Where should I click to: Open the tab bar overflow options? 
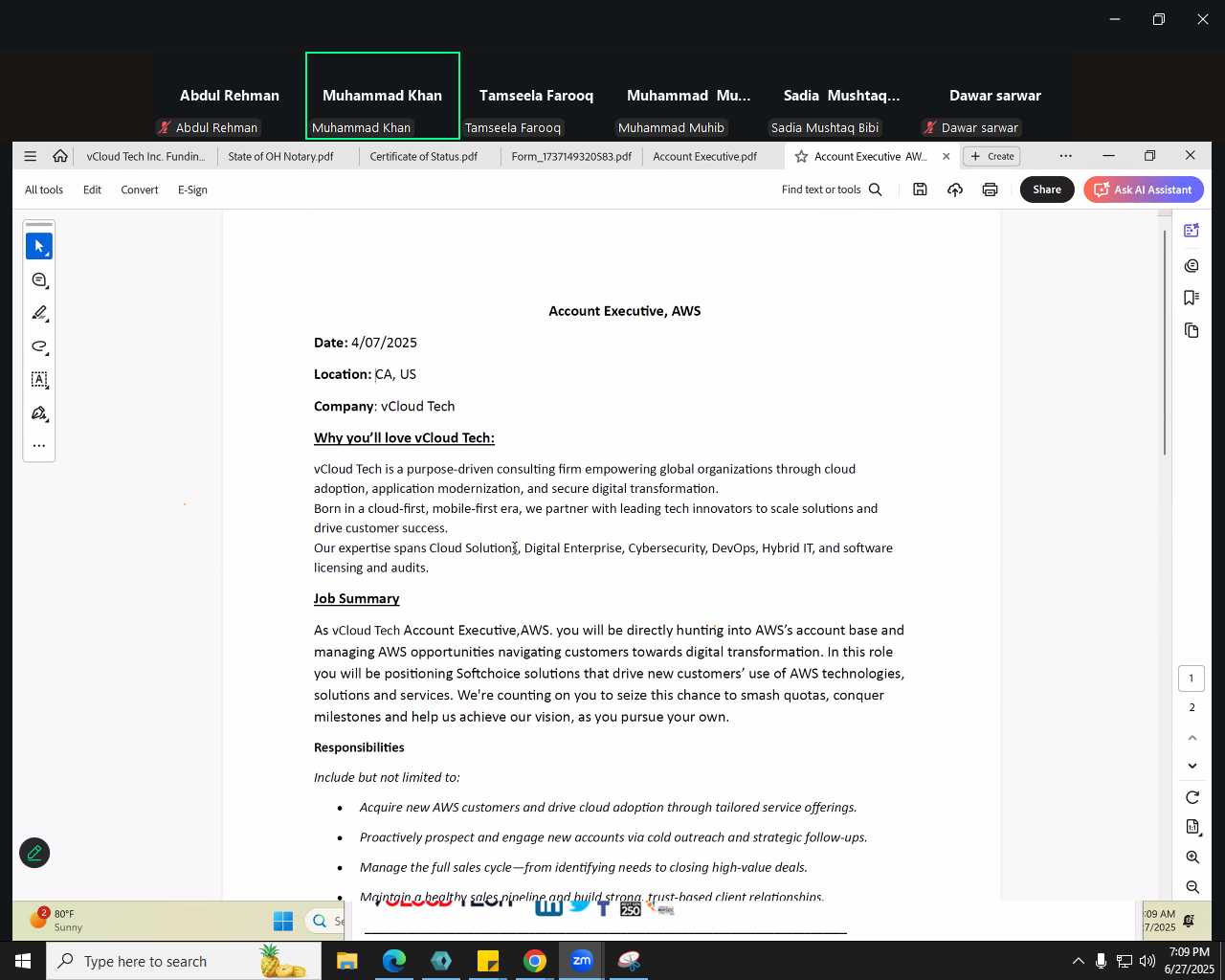[x=1065, y=156]
